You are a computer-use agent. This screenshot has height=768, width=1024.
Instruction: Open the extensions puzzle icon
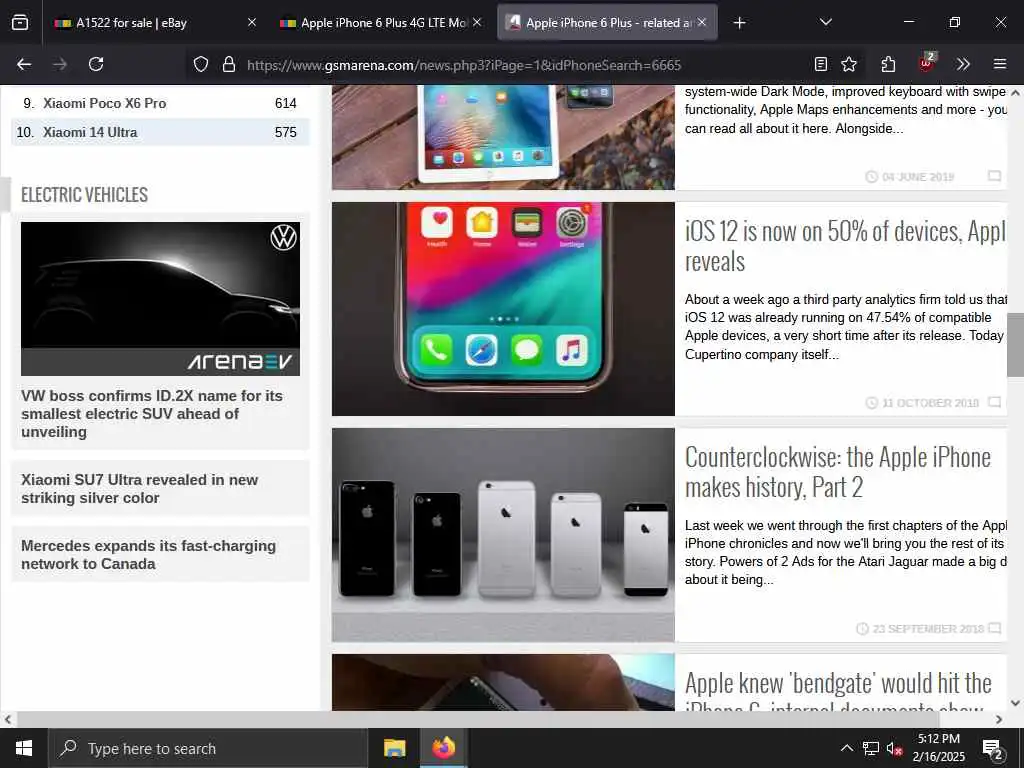pos(888,64)
